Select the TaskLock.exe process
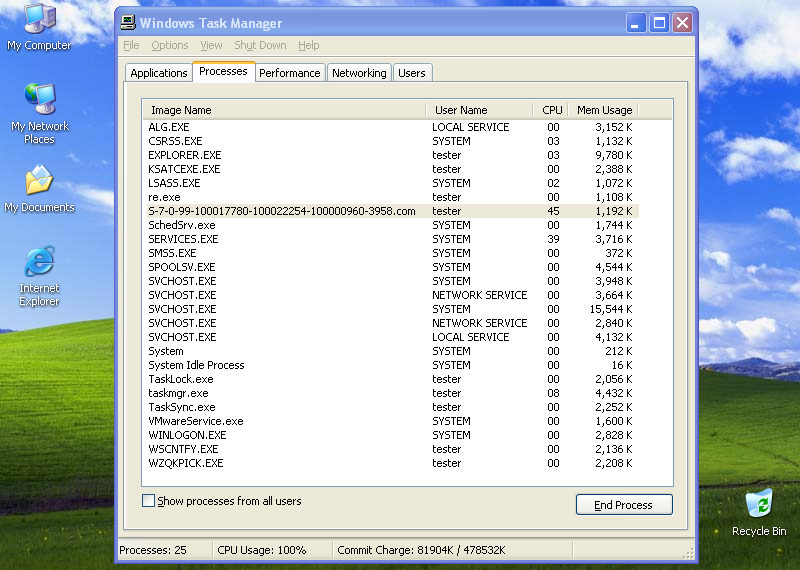The image size is (800, 570). [x=392, y=379]
